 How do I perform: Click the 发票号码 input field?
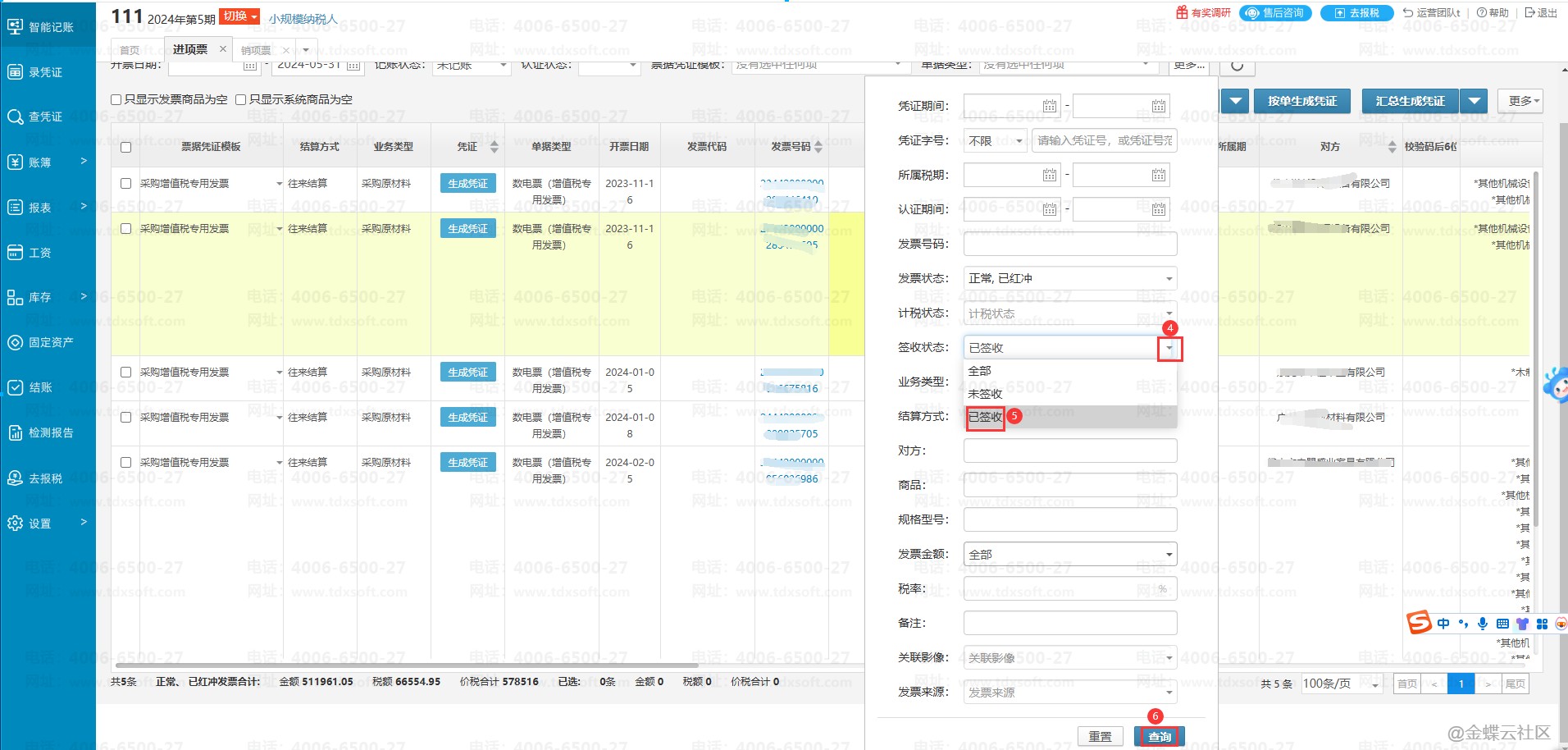click(x=1069, y=244)
